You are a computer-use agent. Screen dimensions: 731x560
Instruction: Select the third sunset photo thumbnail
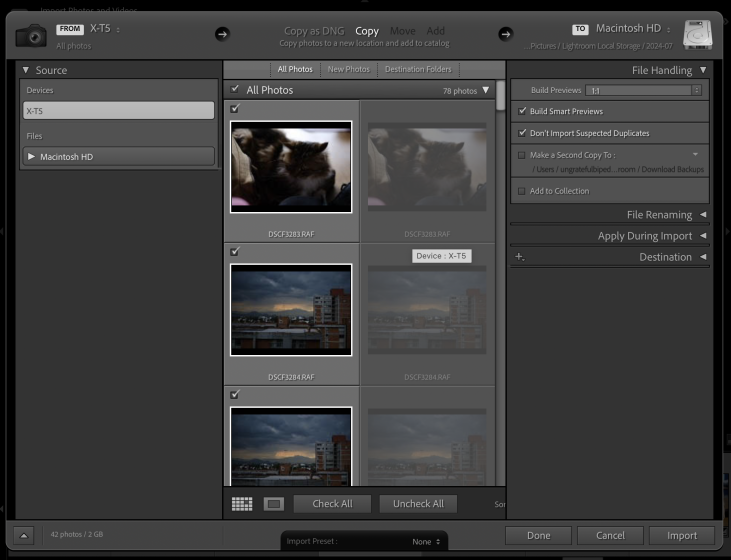[x=291, y=447]
